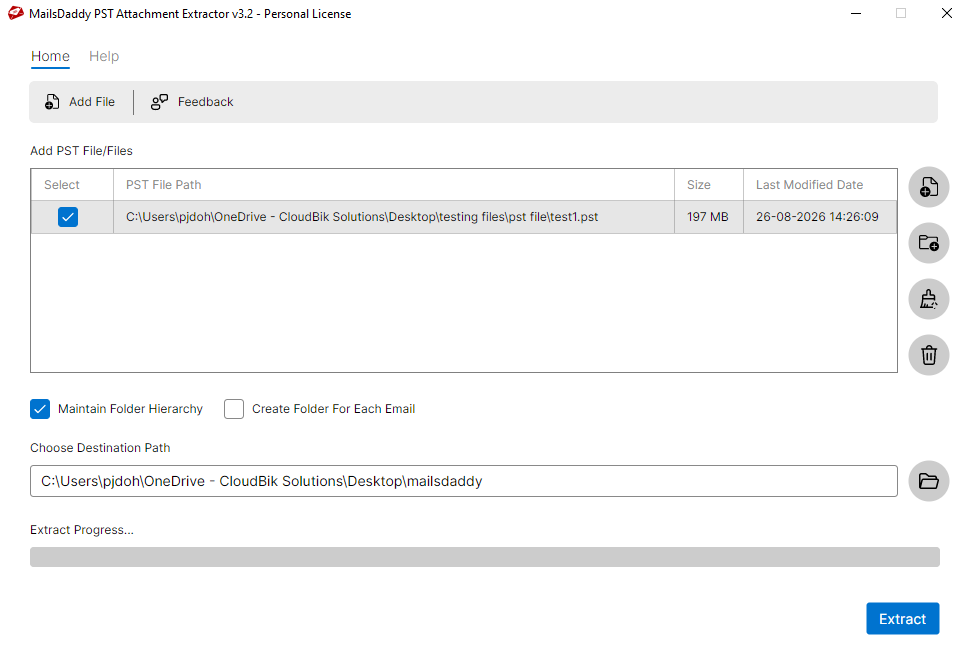Viewport: 970px width, 653px height.
Task: Click the 26-08-2026 14:26:09 date cell
Action: click(x=820, y=217)
